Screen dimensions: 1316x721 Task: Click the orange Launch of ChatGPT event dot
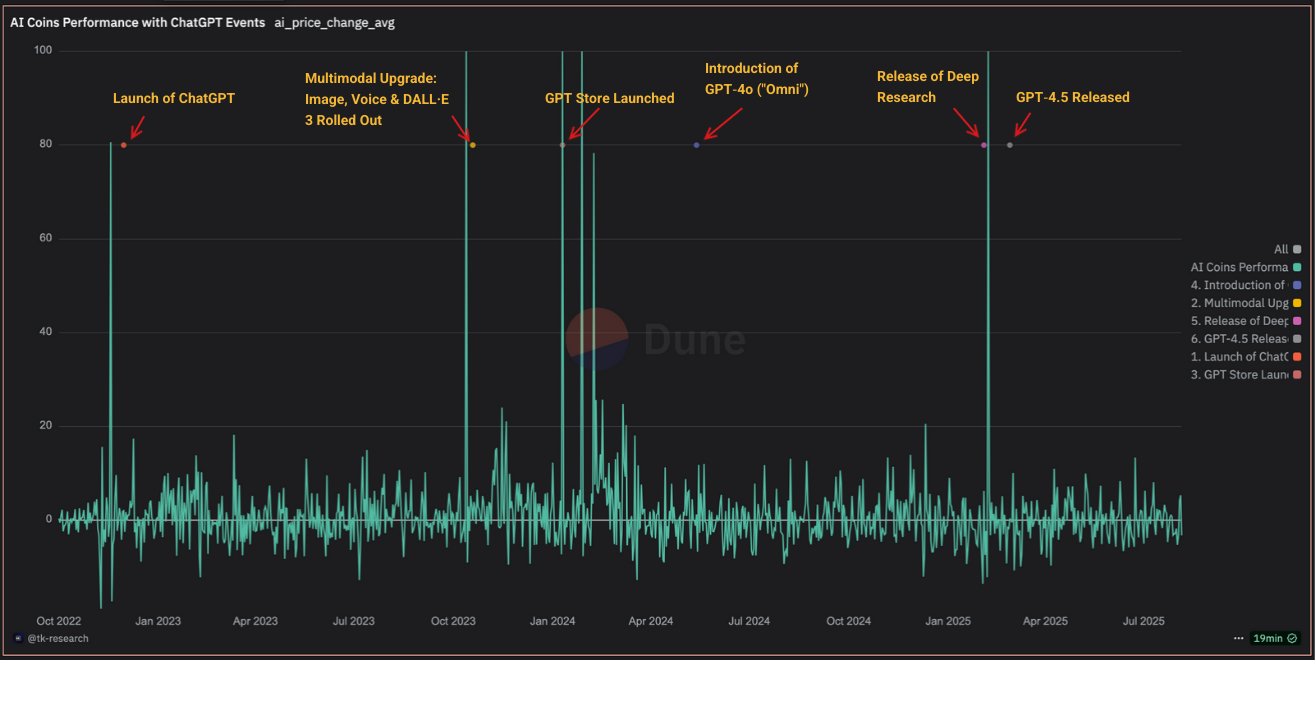(123, 144)
